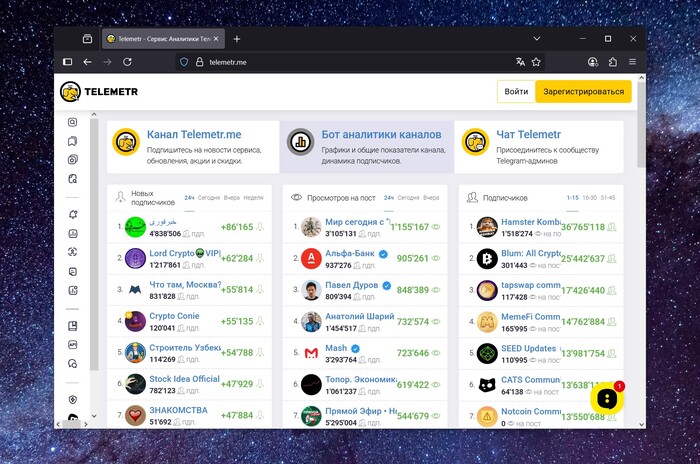Open the browser application hamburger menu

[632, 61]
